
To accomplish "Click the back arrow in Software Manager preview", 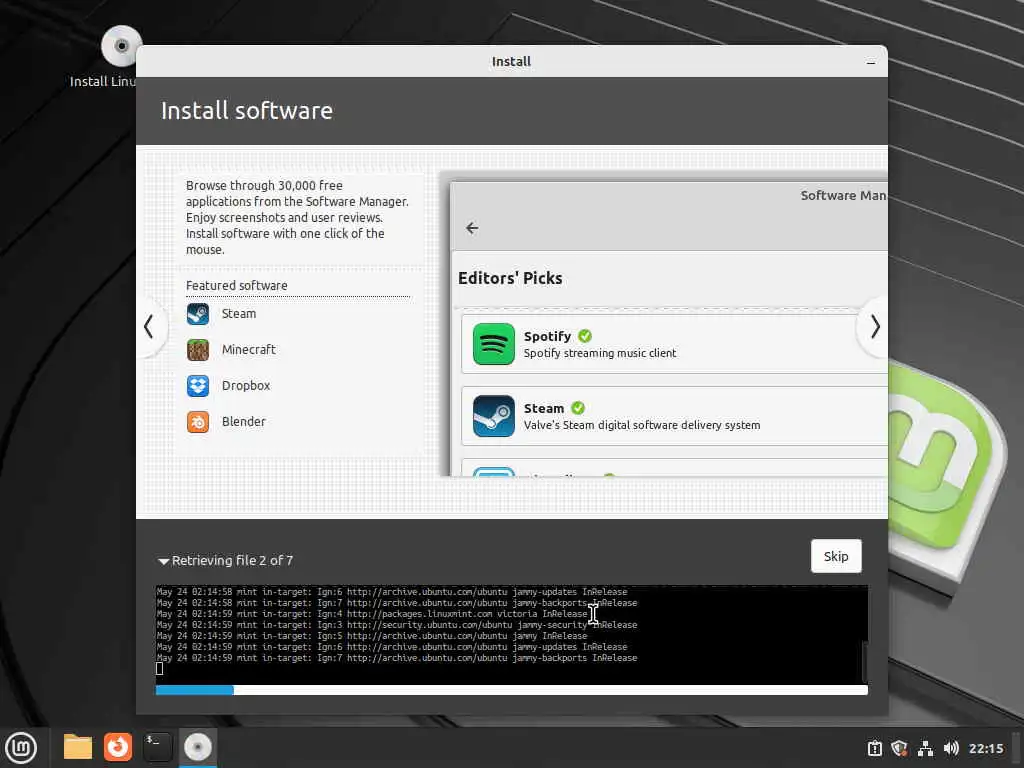I will tap(472, 228).
